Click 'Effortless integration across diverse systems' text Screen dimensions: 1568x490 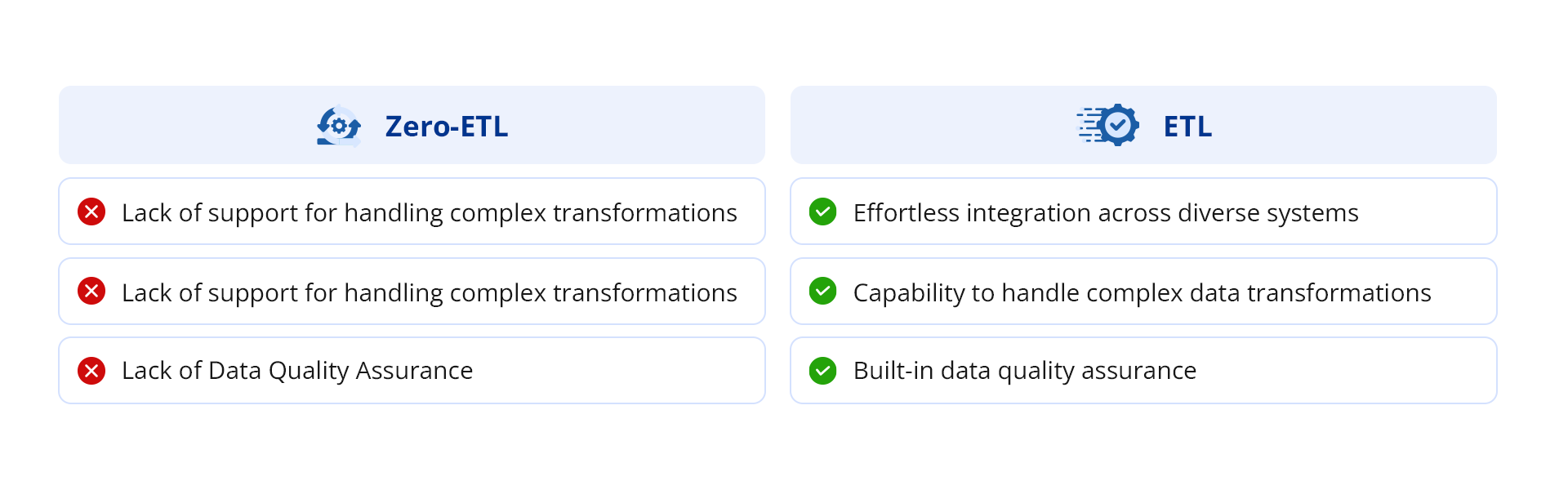tap(1105, 212)
